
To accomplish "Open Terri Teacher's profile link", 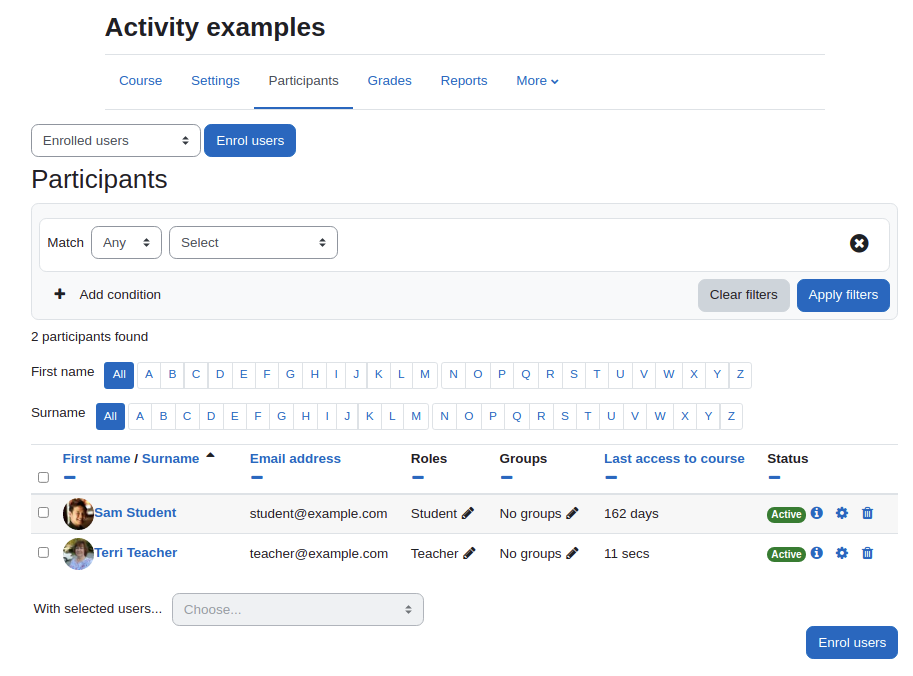I will 136,553.
